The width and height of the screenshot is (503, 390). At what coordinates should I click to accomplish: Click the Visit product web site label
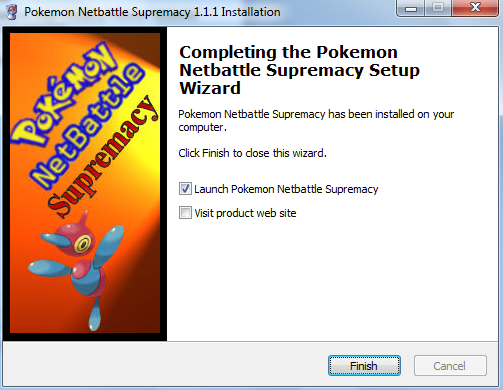point(245,213)
